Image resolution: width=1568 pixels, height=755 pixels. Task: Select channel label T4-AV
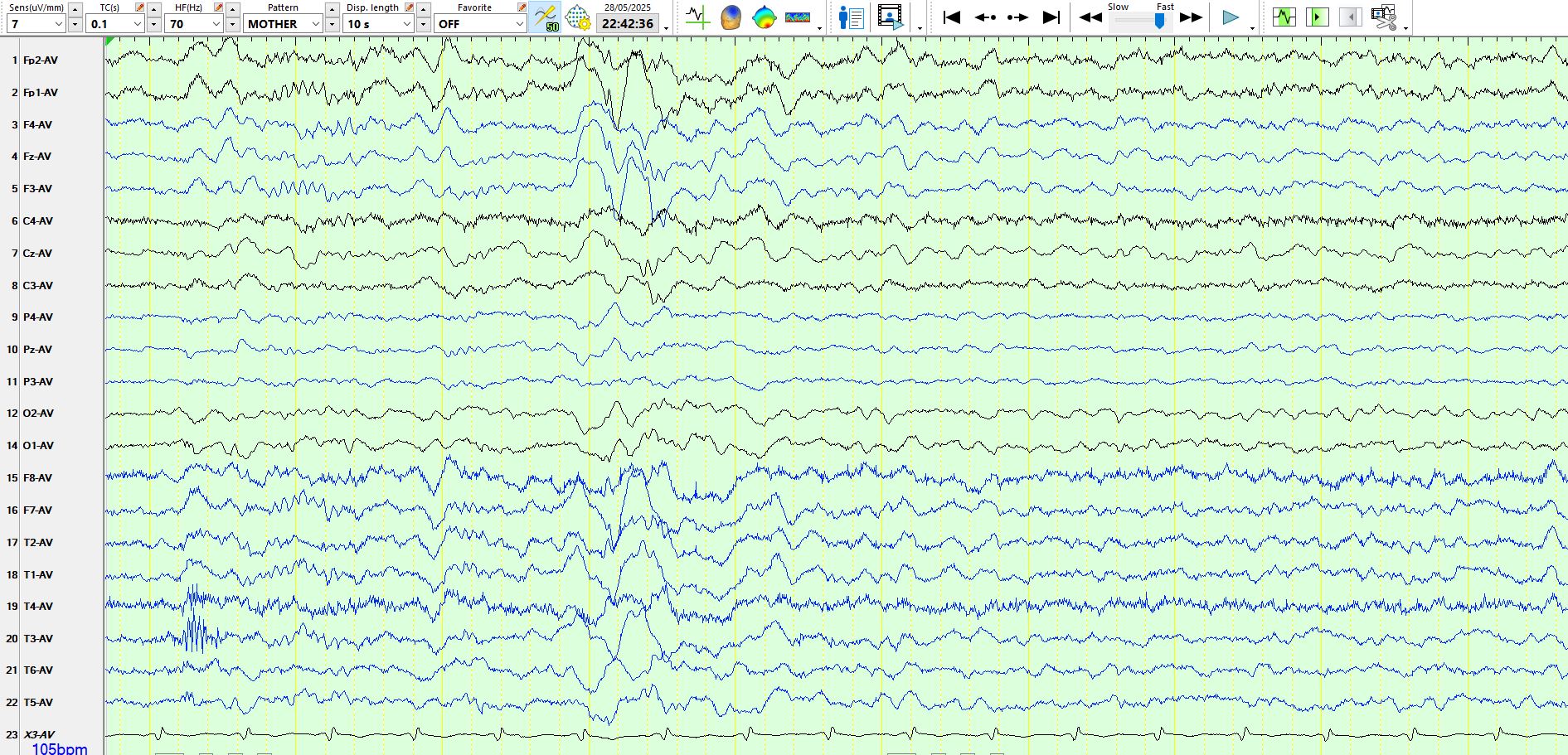point(38,607)
